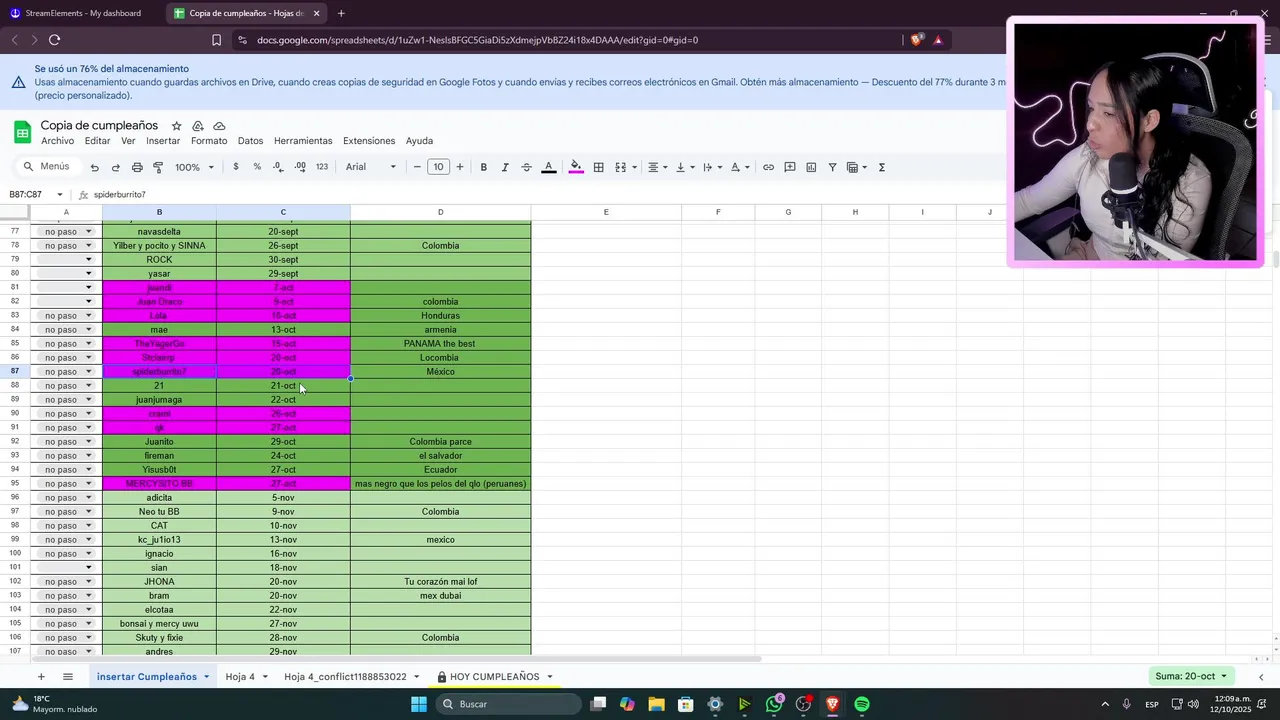This screenshot has height=720, width=1280.
Task: Open the Datos menu
Action: [250, 141]
